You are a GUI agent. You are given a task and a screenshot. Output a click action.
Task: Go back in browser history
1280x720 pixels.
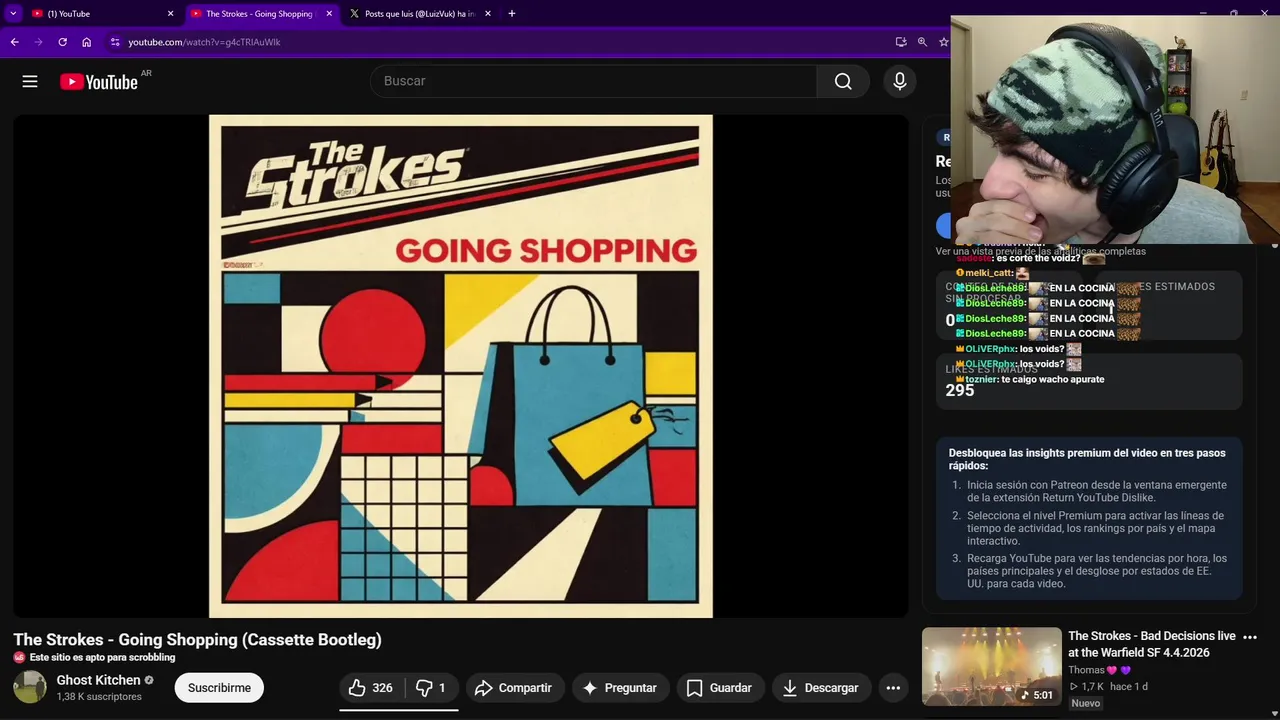click(x=14, y=42)
